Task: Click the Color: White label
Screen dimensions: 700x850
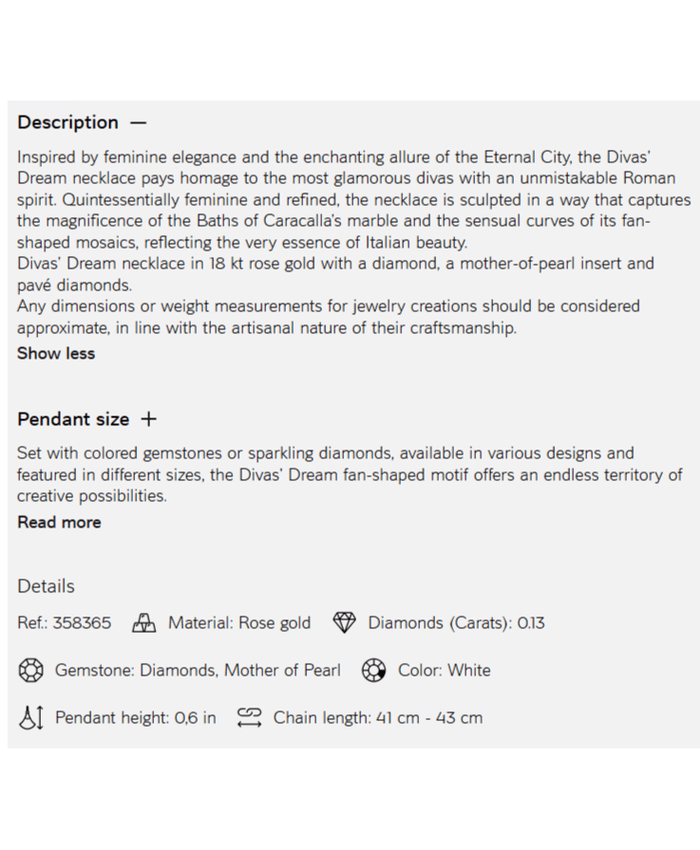Action: [444, 670]
